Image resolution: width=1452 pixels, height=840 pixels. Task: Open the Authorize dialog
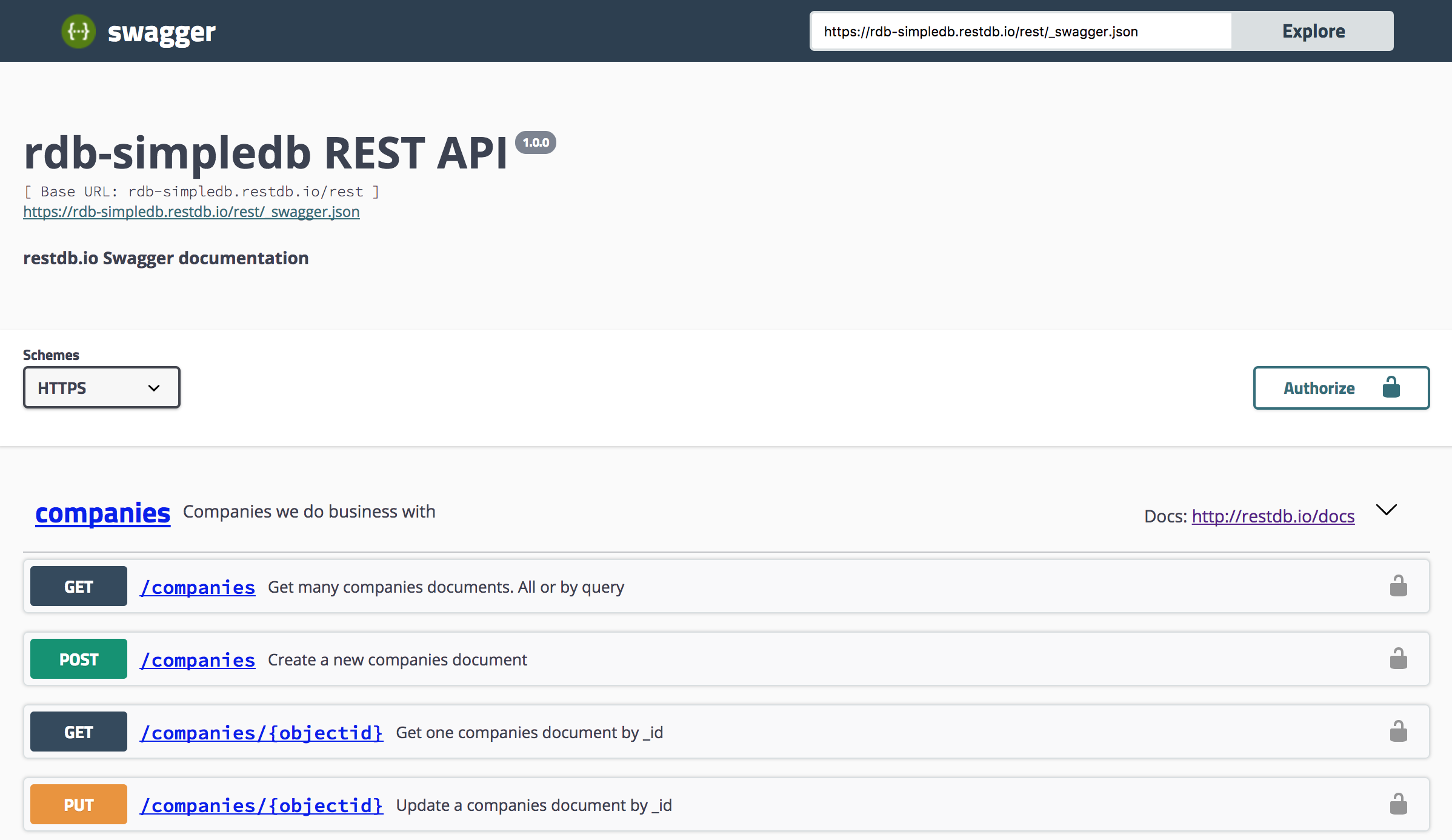(1319, 387)
